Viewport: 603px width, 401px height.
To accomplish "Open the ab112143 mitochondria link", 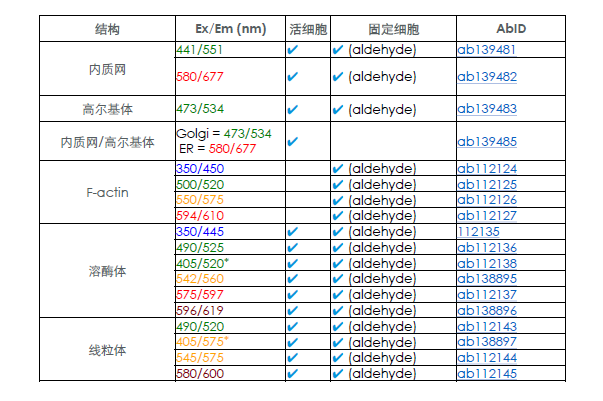I will tap(486, 326).
